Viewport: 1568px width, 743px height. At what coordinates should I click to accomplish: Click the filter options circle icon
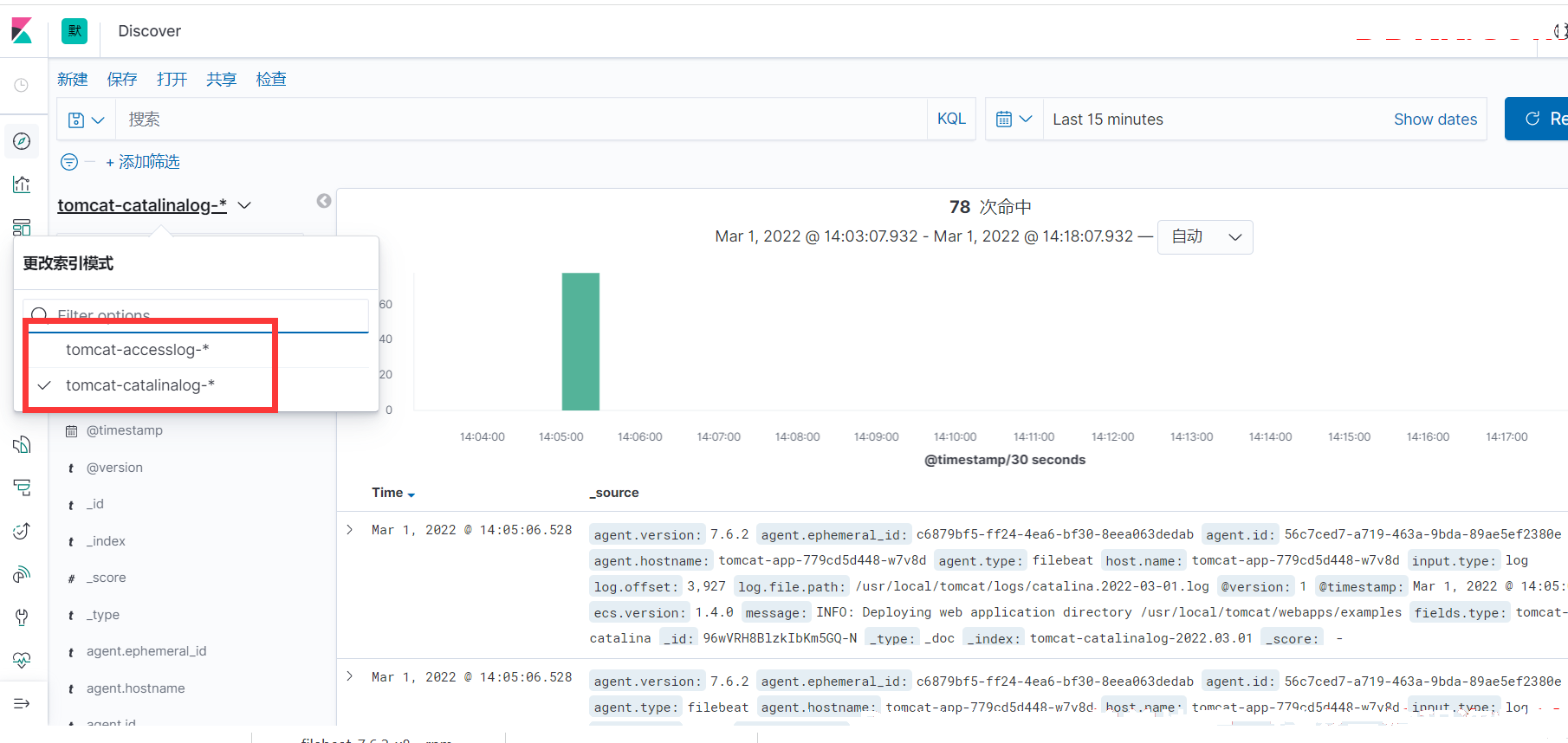pos(69,162)
